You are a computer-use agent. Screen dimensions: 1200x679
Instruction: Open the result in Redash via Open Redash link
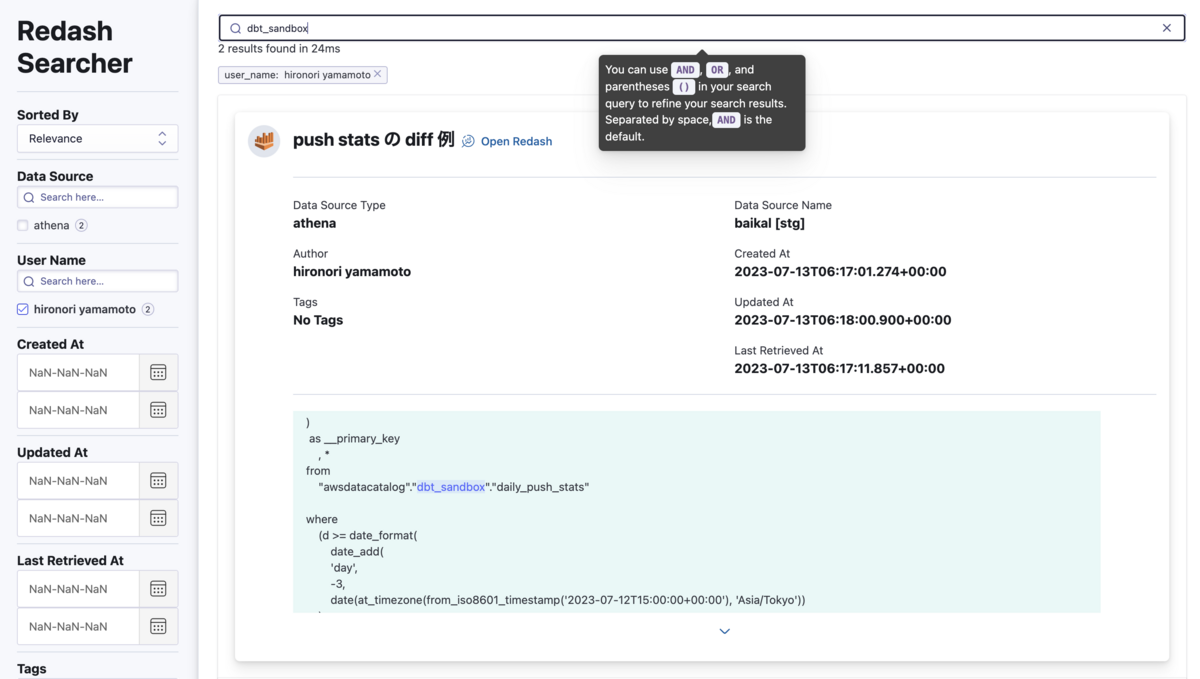click(517, 141)
